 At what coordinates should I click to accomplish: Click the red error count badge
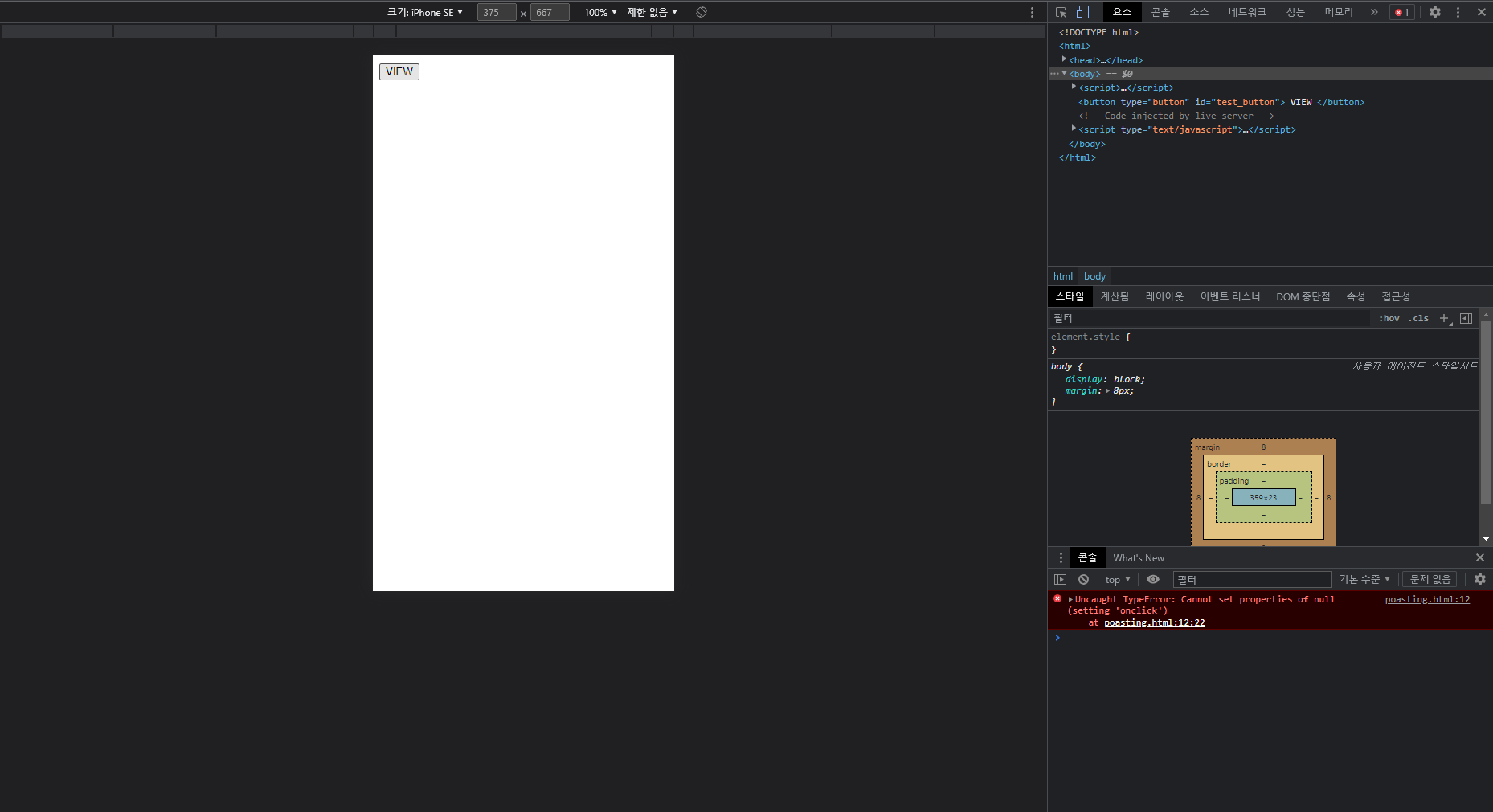pos(1402,12)
